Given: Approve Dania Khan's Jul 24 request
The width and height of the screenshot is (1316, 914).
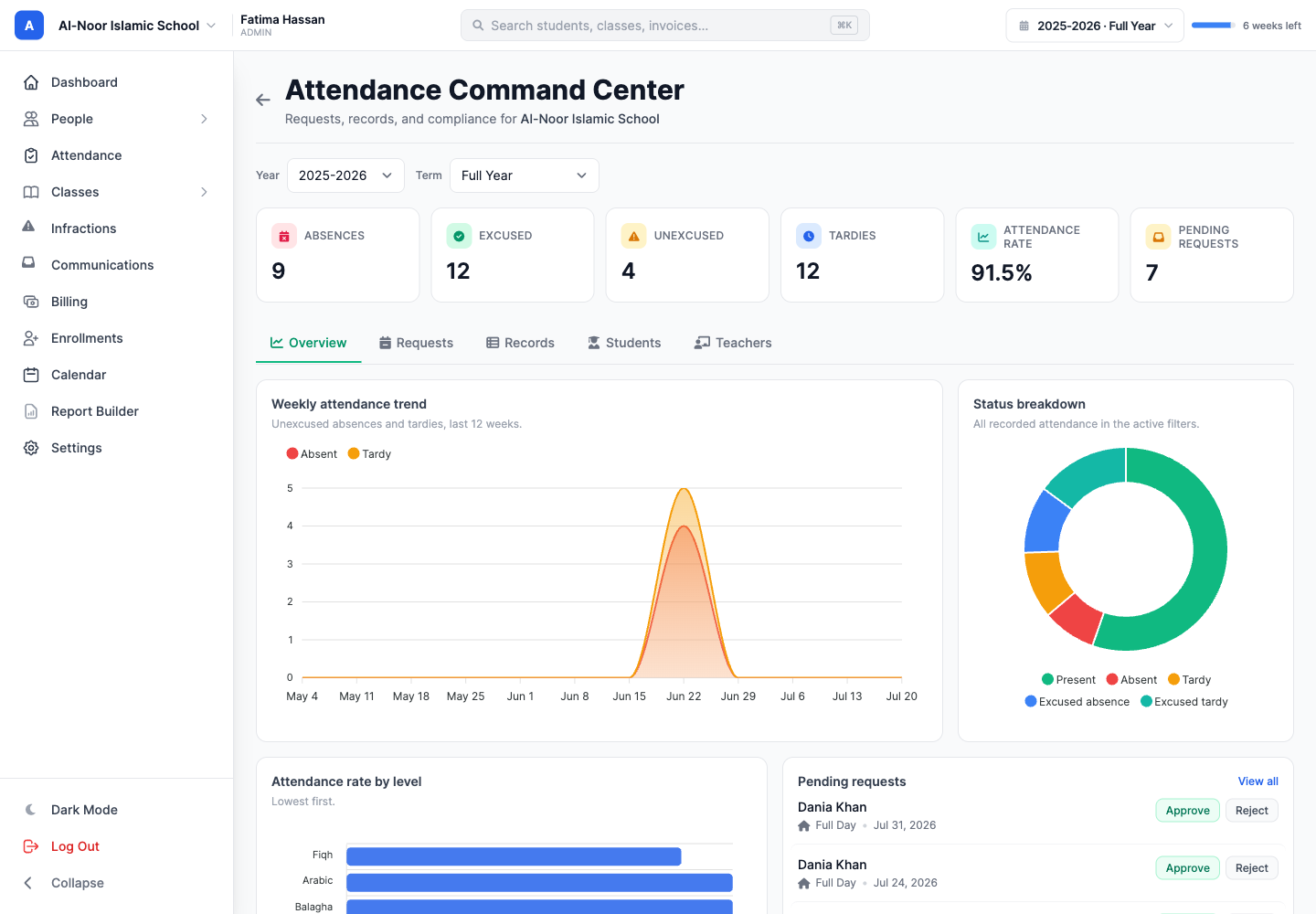Looking at the screenshot, I should 1187,868.
